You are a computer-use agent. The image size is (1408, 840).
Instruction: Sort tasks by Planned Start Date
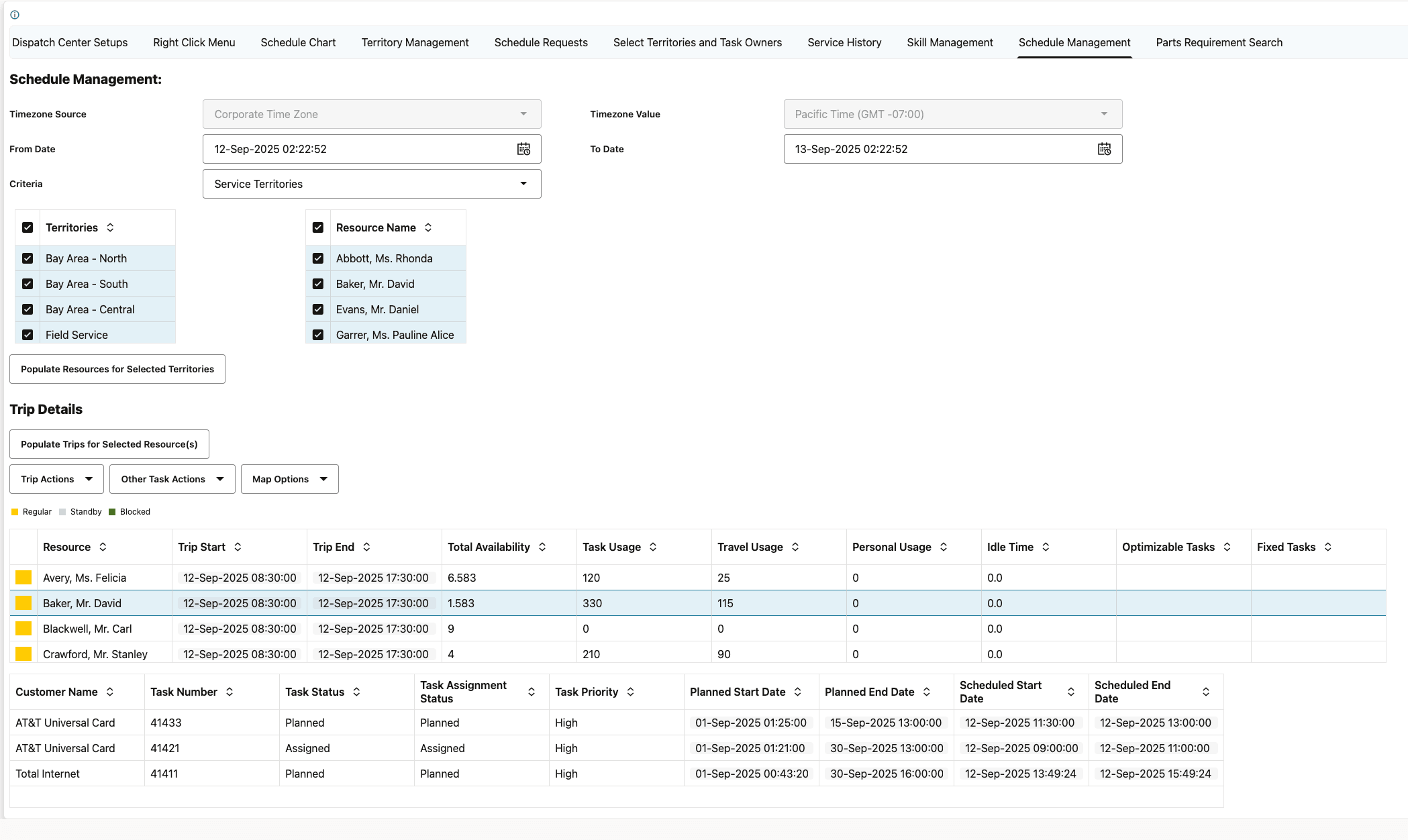798,692
